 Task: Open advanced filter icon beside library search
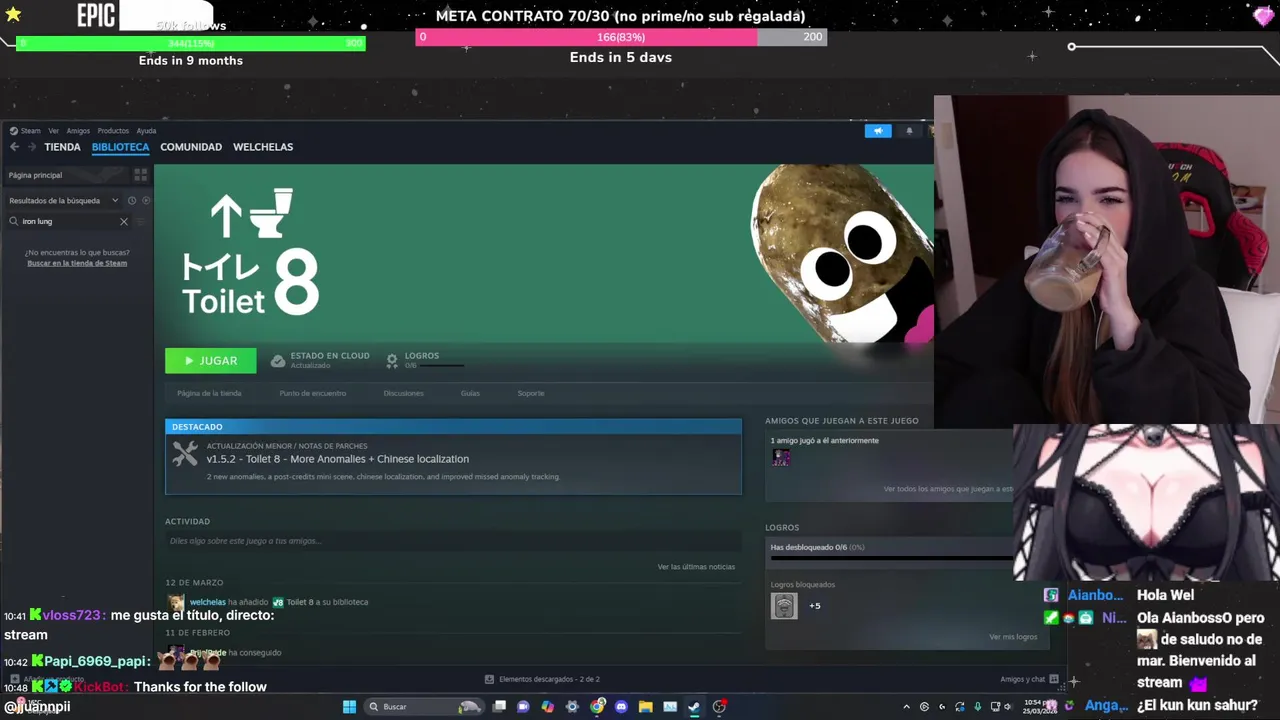click(x=140, y=221)
